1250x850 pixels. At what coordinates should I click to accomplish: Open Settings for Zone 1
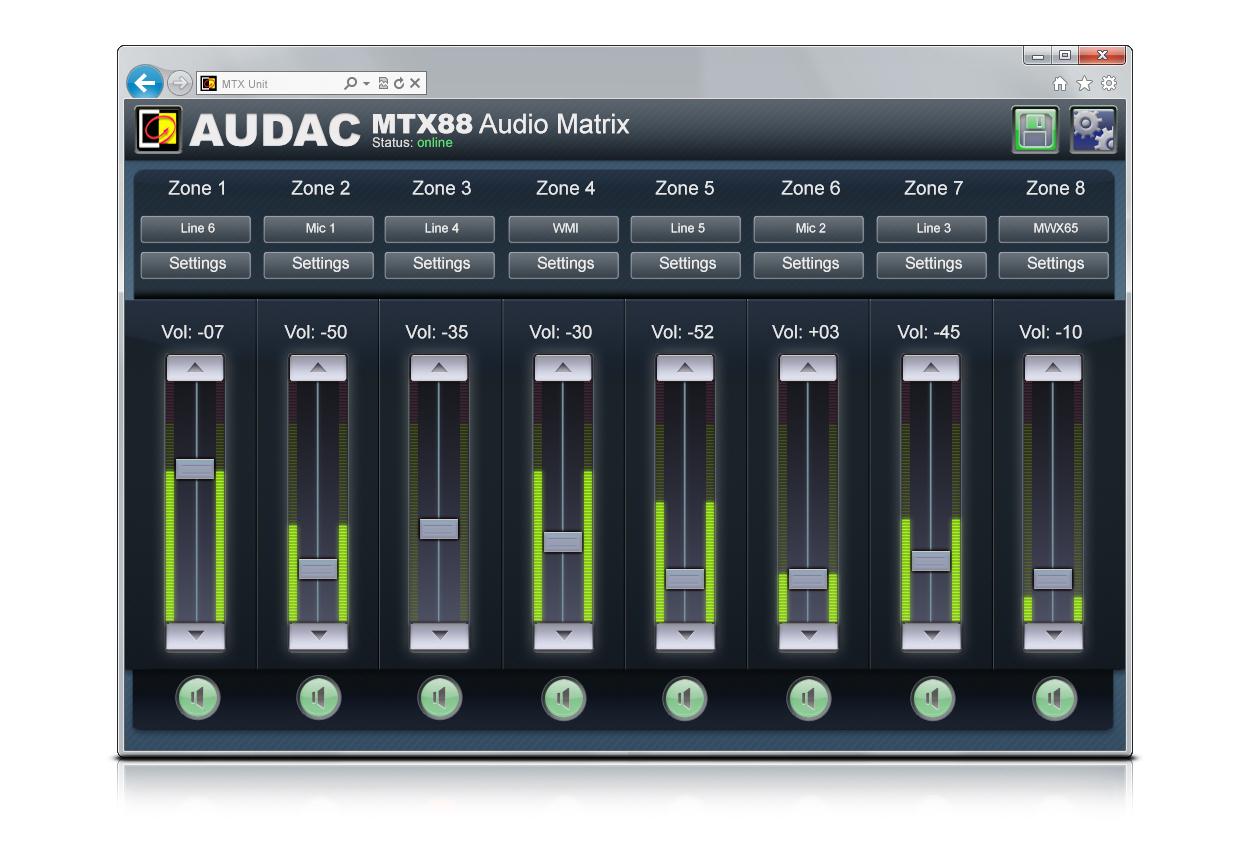196,264
